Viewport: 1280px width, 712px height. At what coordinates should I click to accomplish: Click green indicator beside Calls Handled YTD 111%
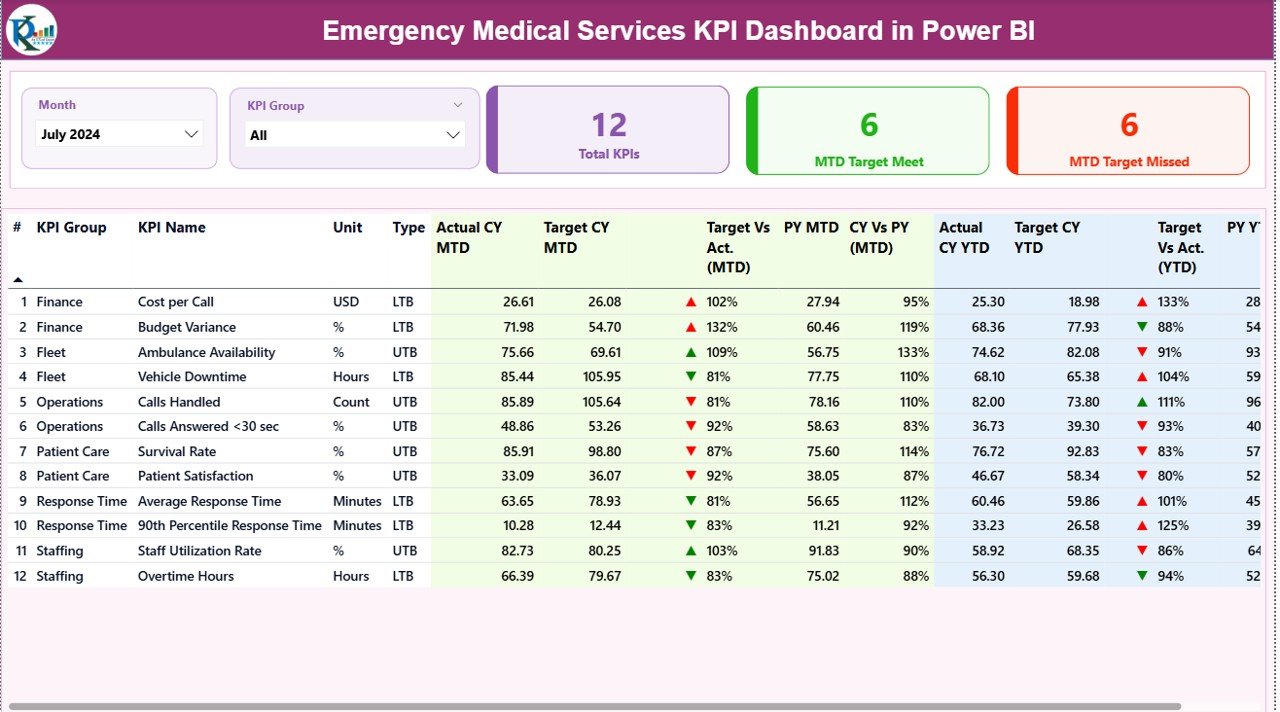[x=1143, y=401]
